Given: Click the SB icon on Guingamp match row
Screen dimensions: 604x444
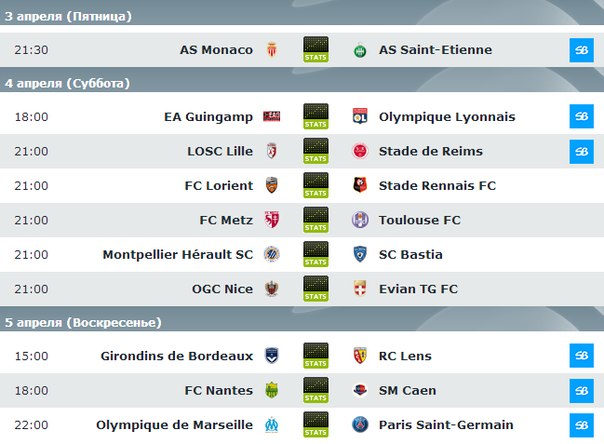Looking at the screenshot, I should pos(581,116).
